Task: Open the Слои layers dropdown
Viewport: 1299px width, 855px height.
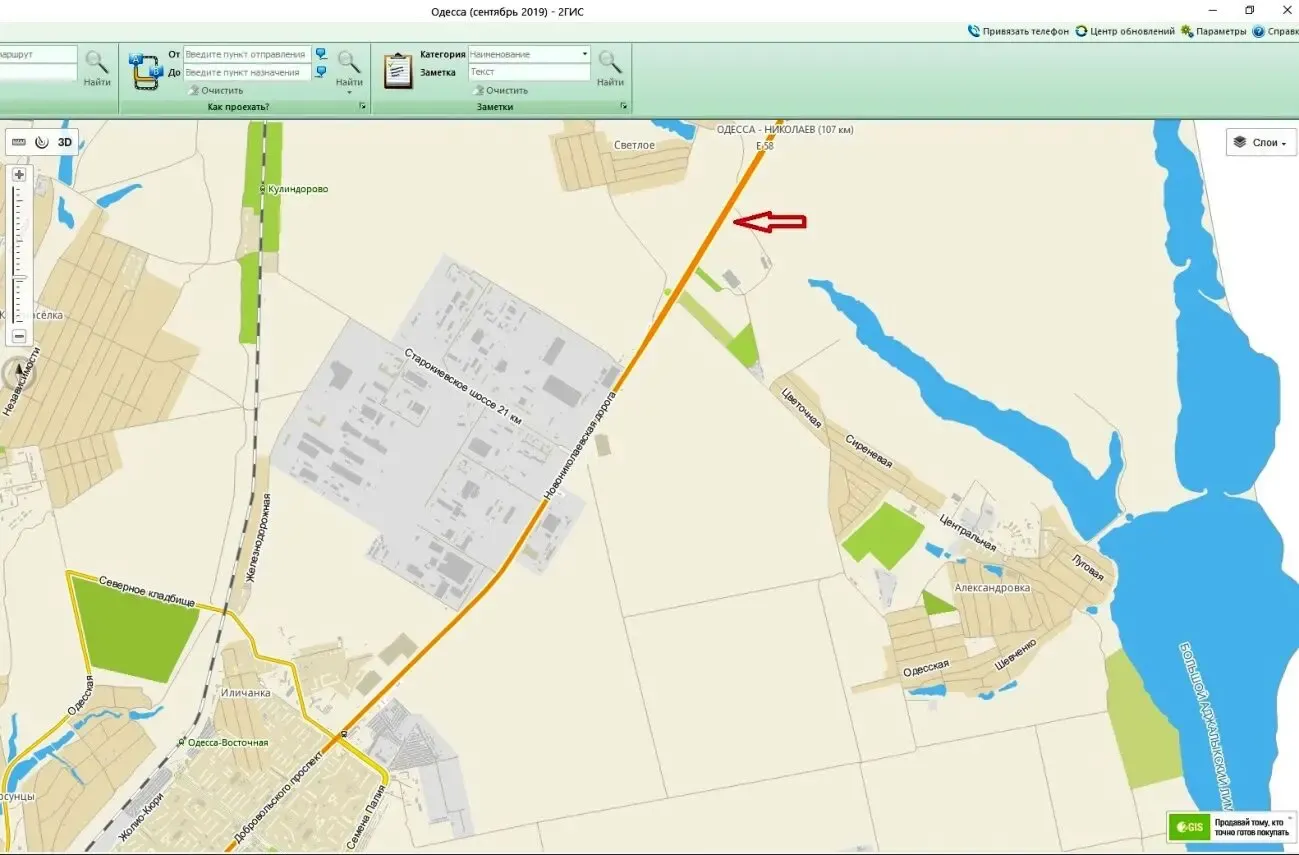Action: [1260, 142]
